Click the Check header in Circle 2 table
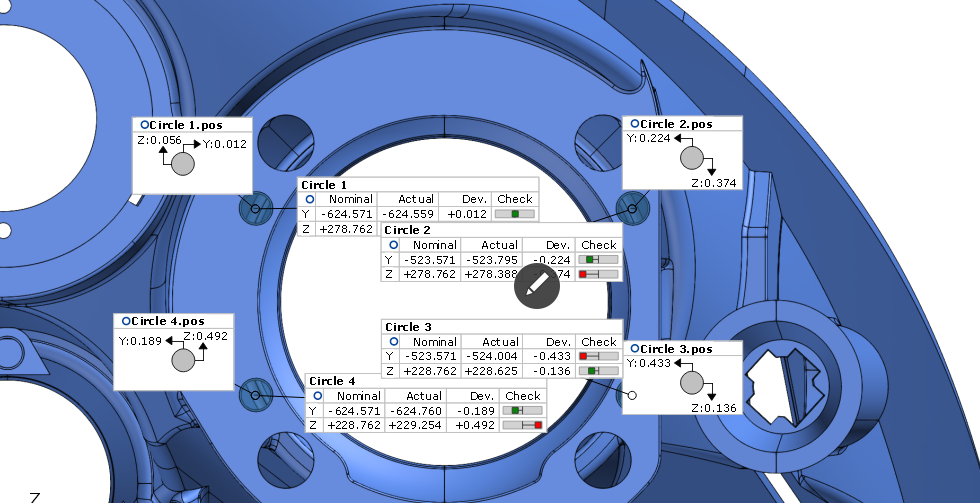The height and width of the screenshot is (503, 980). click(x=598, y=245)
